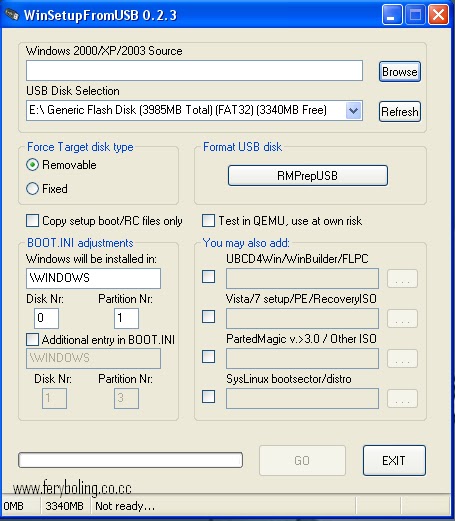Tick the PartedMagic / Other ISO checkbox
The height and width of the screenshot is (521, 455).
coord(208,357)
